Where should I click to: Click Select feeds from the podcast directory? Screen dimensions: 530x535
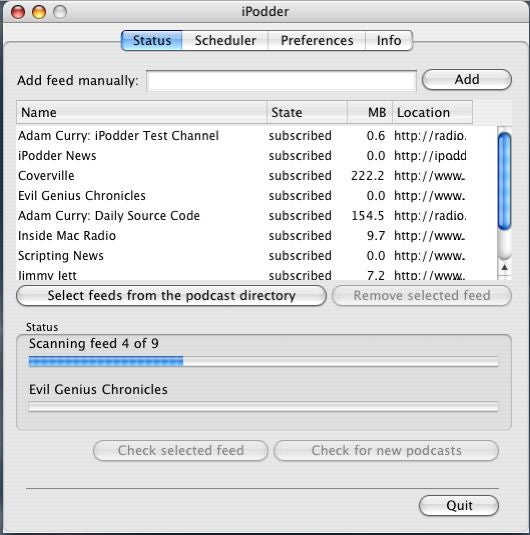[x=171, y=295]
